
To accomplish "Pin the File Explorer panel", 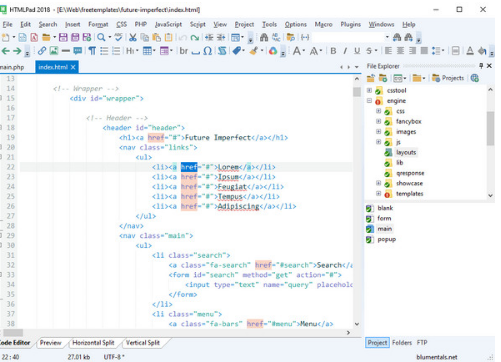I will (x=481, y=66).
